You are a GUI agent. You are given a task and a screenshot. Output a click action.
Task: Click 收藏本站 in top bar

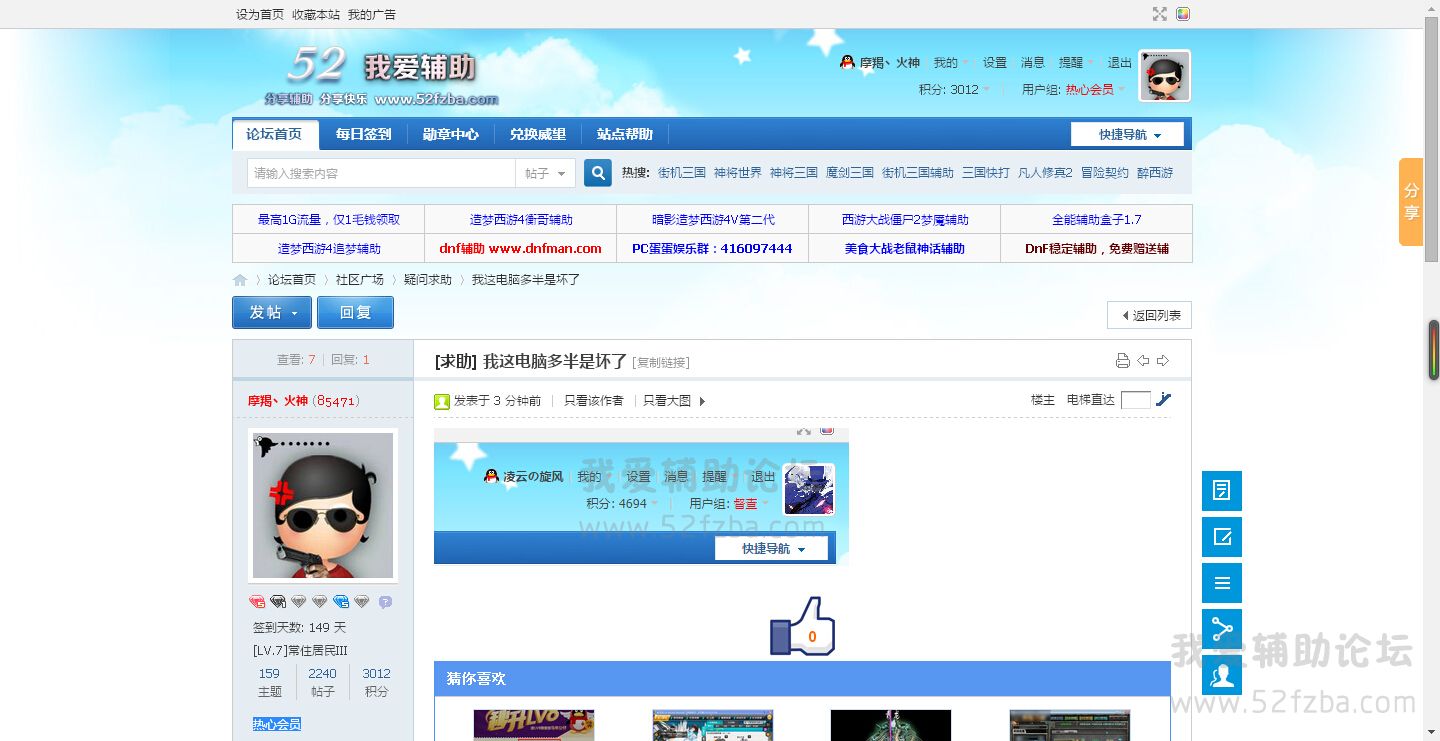(316, 15)
